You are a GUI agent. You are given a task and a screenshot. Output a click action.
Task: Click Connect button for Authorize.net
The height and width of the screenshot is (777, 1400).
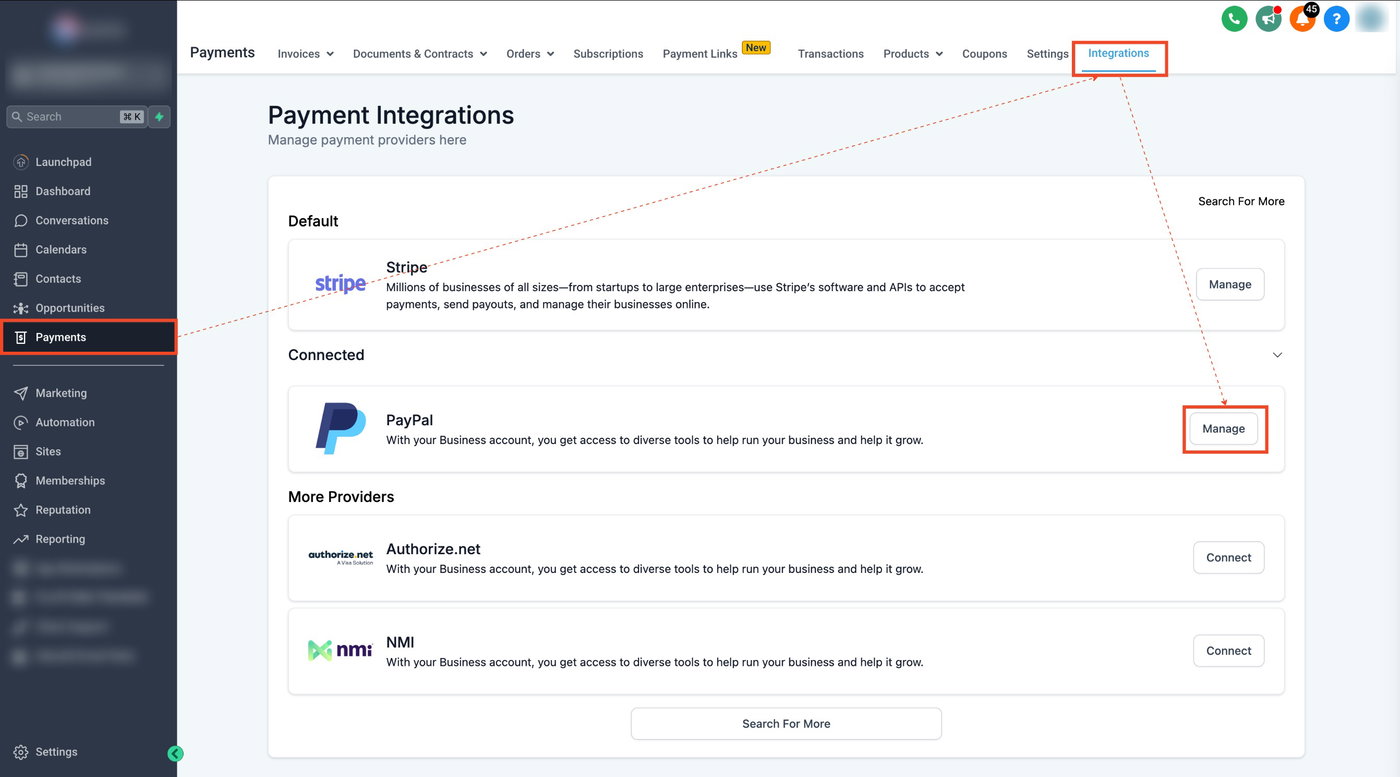click(1228, 558)
